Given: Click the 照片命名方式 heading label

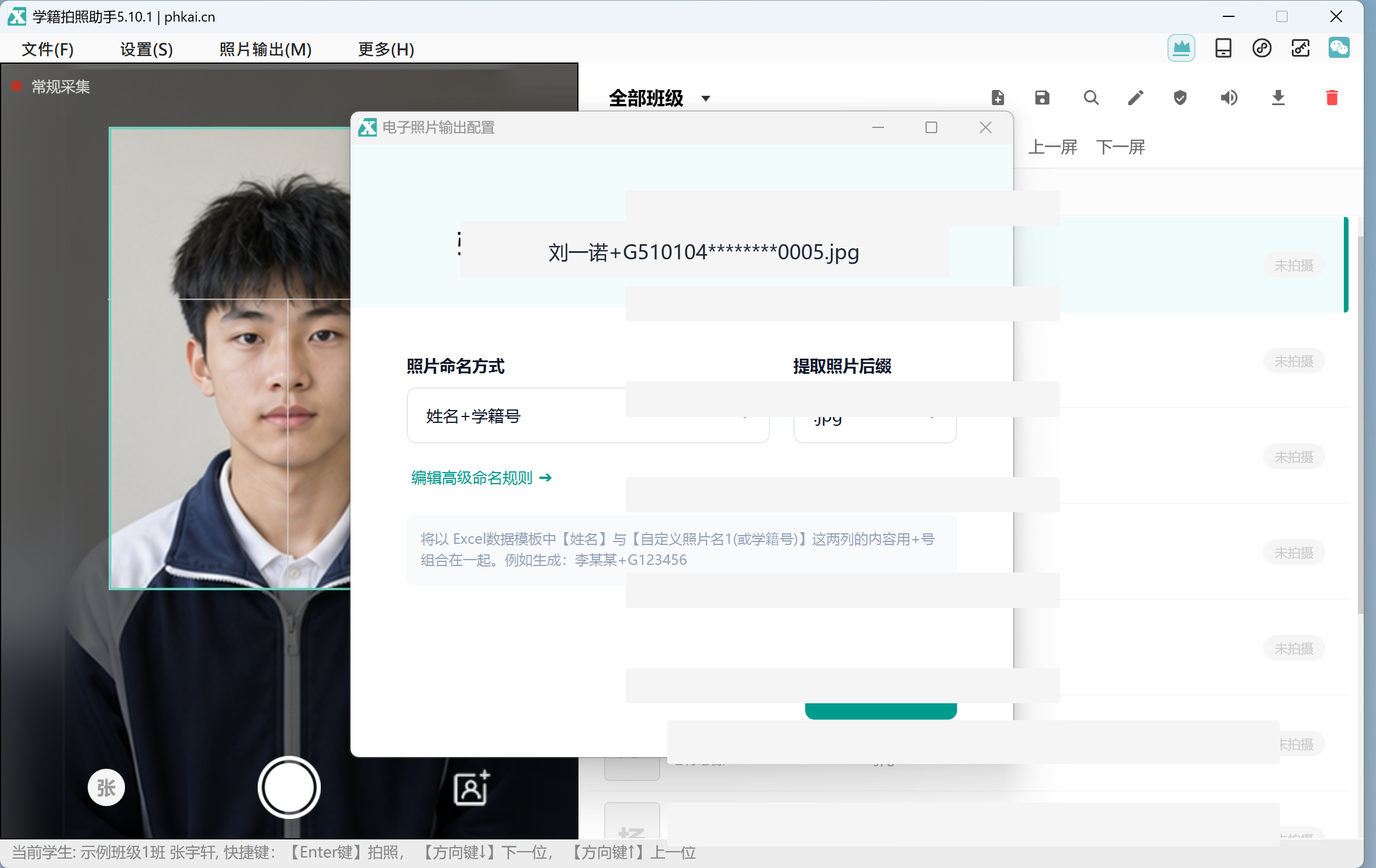Looking at the screenshot, I should pos(456,366).
